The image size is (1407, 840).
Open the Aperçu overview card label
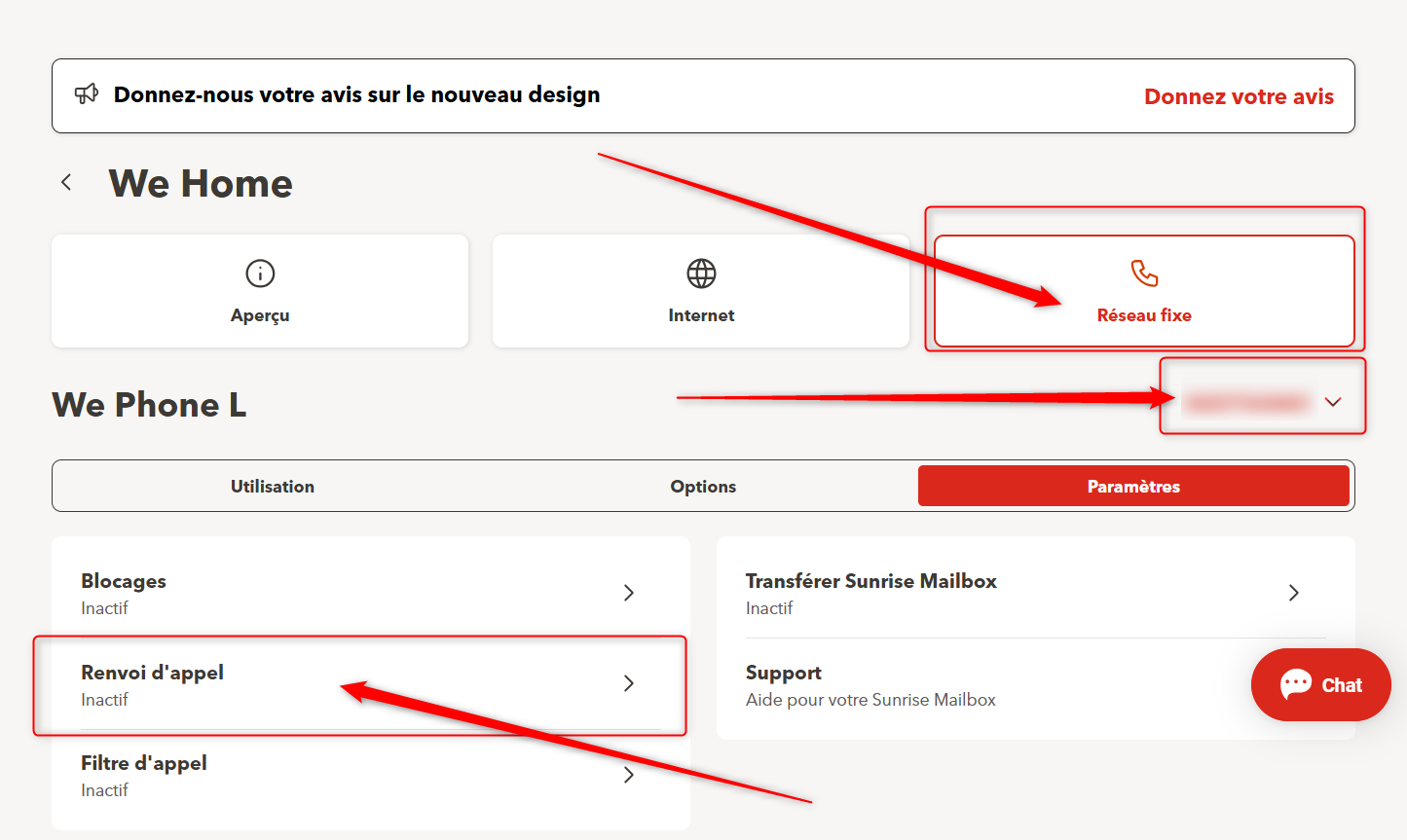coord(260,315)
